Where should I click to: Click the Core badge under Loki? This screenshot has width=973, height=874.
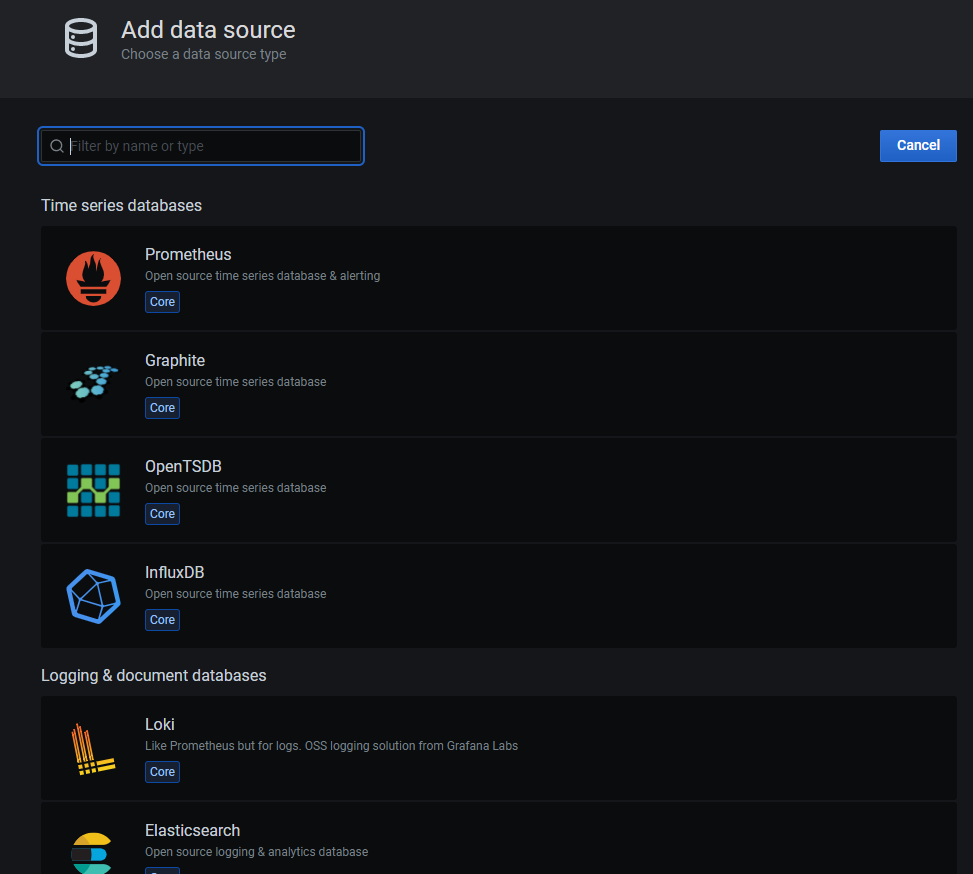(x=163, y=772)
